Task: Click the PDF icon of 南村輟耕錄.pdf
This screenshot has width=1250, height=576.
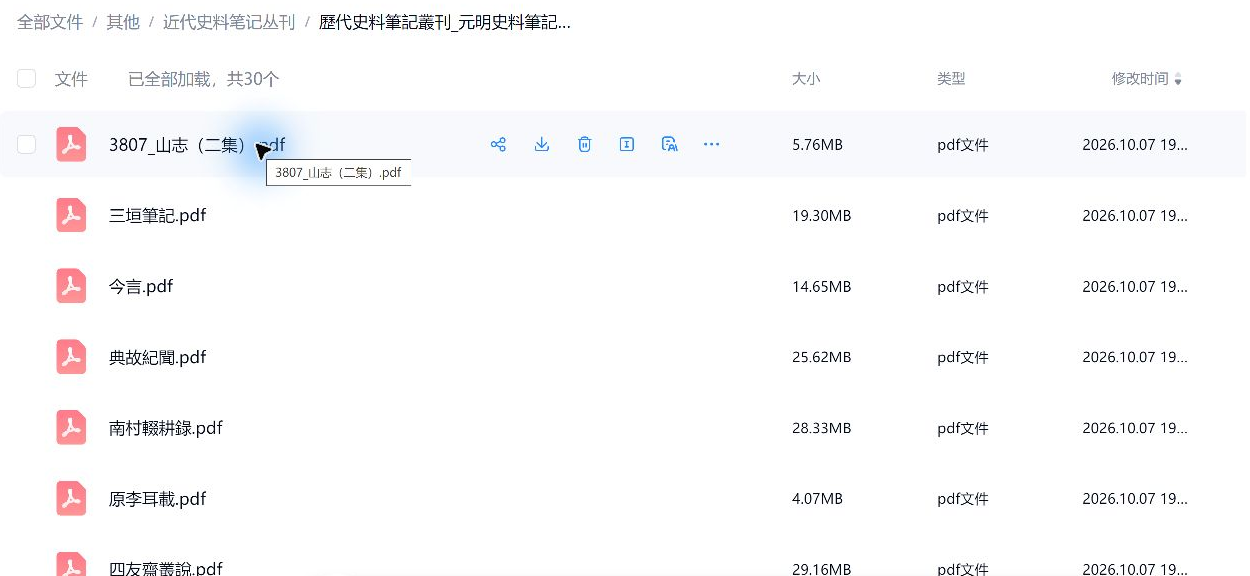Action: point(71,428)
